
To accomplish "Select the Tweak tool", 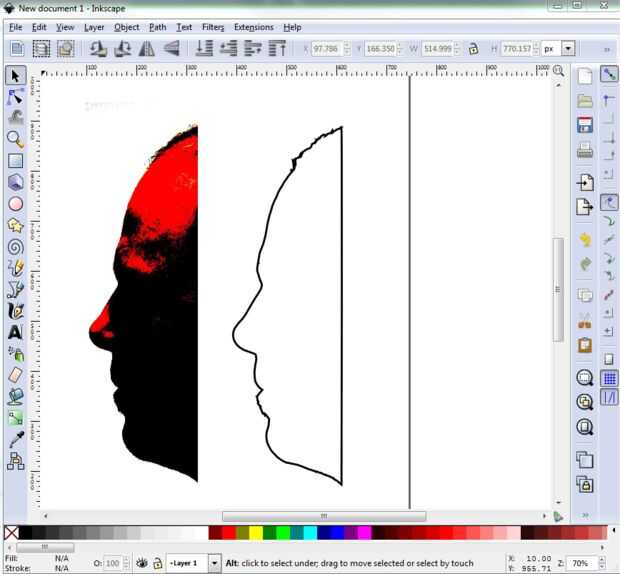I will pos(15,118).
